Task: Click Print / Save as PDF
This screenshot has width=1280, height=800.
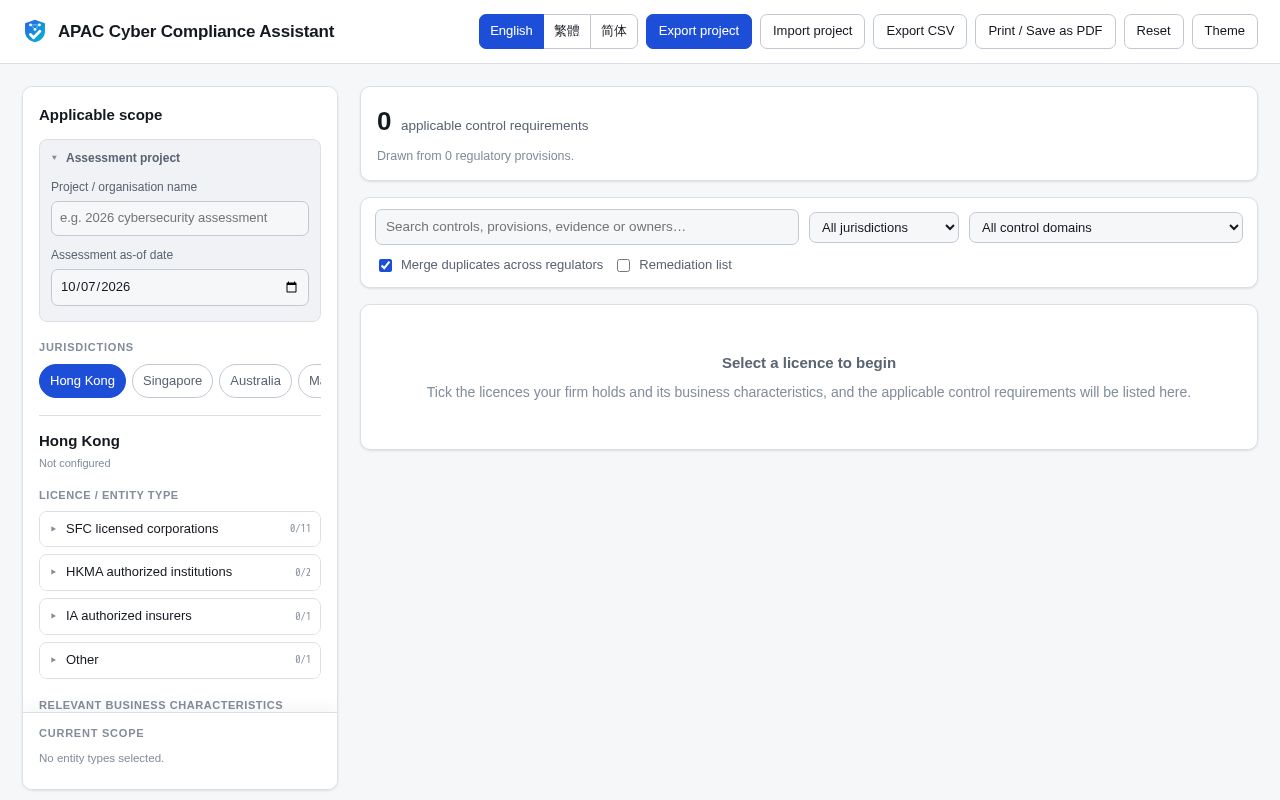Action: (x=1045, y=31)
